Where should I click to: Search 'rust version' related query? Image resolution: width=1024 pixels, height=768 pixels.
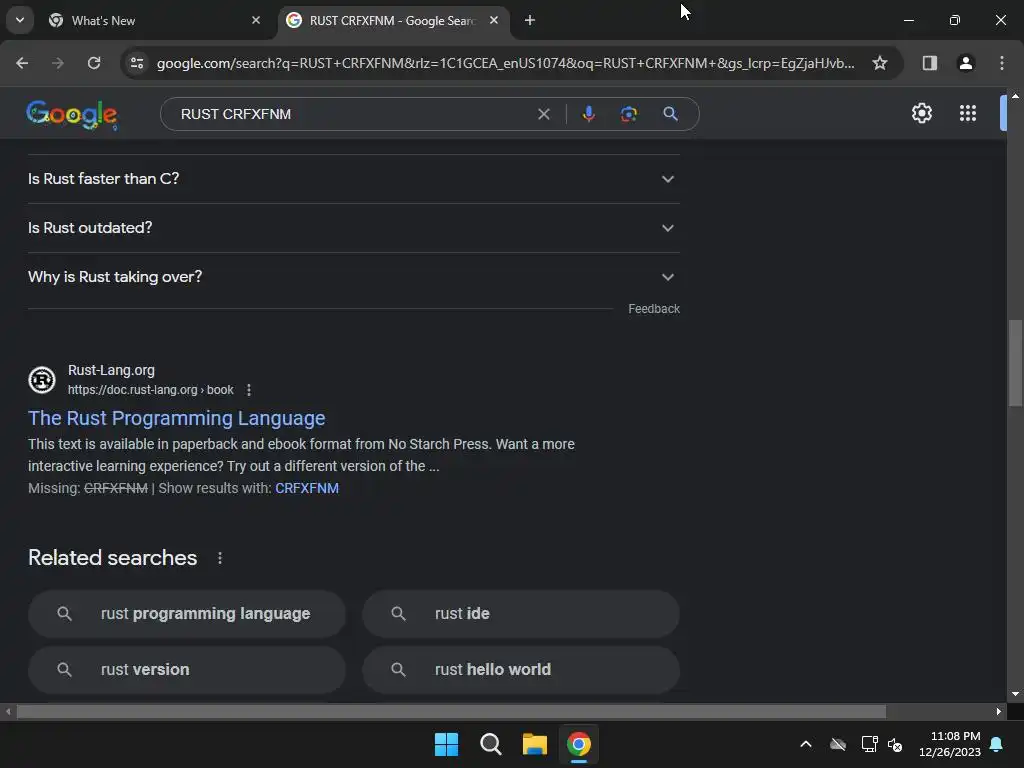click(187, 670)
